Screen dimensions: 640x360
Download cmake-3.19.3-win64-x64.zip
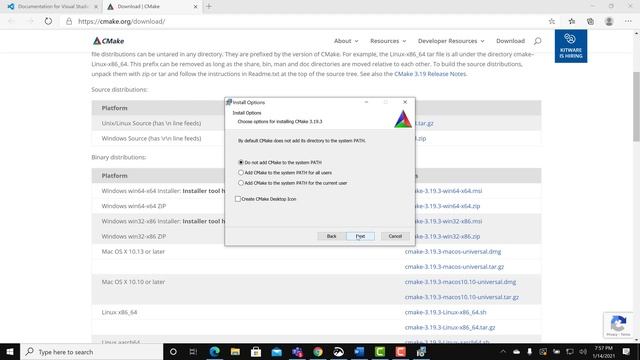(x=448, y=206)
